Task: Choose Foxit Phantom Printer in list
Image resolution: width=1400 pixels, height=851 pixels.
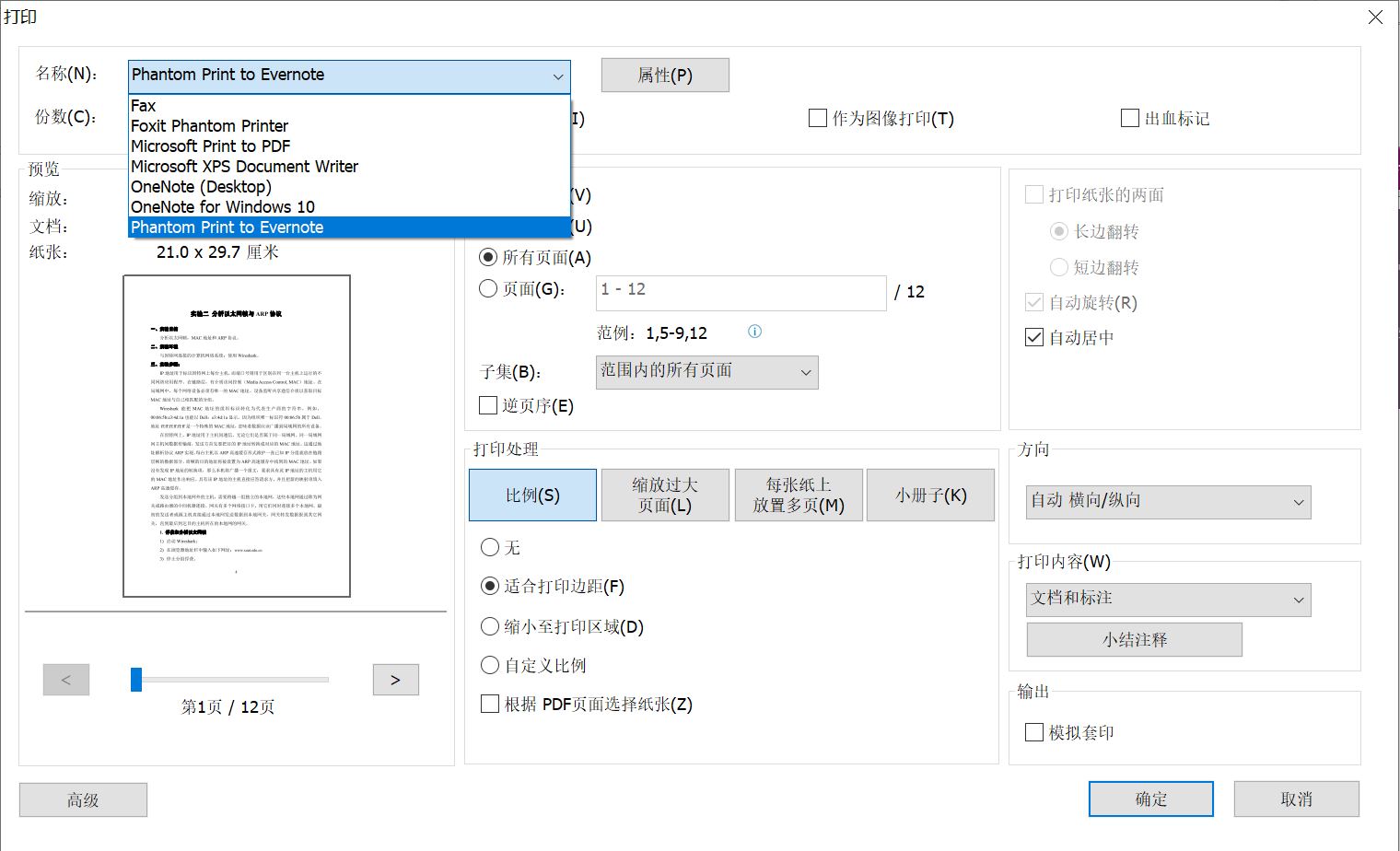Action: point(349,126)
